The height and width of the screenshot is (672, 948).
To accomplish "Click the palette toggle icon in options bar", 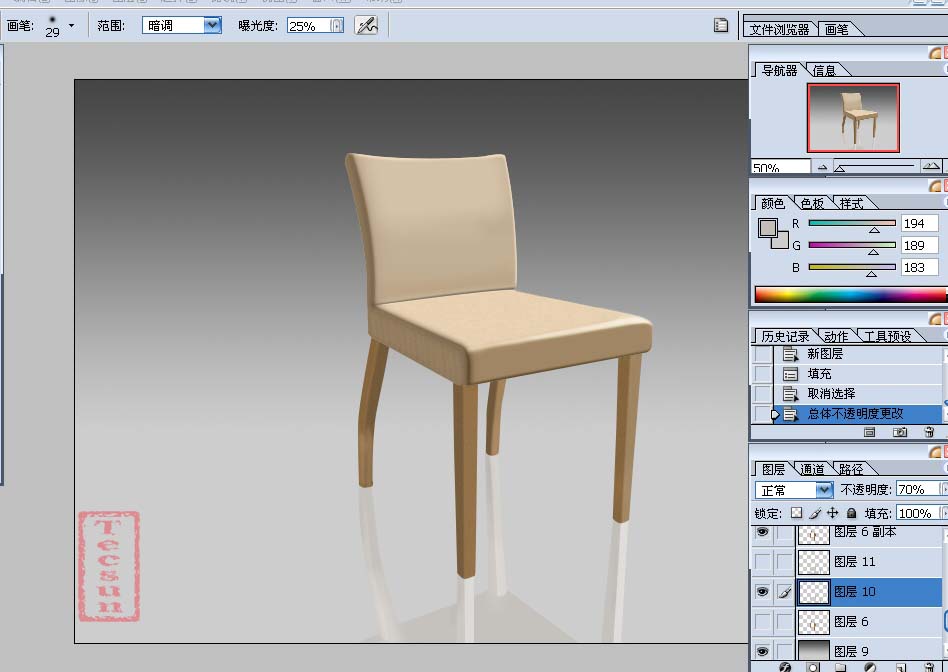I will pos(721,25).
